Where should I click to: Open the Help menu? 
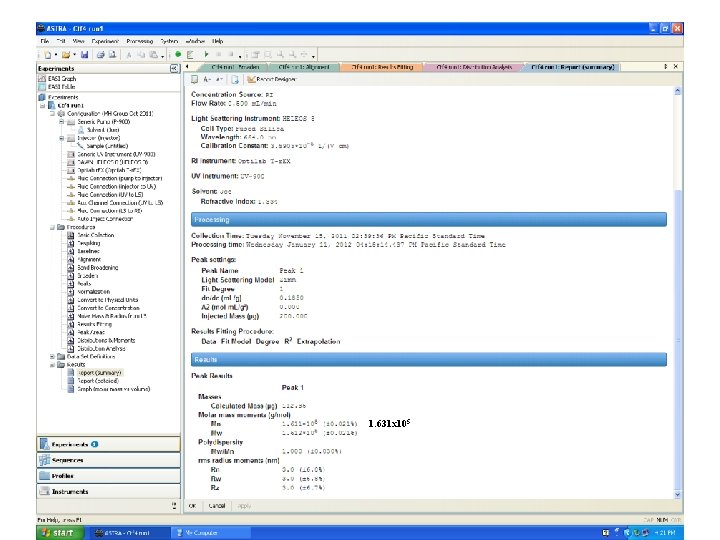point(218,41)
